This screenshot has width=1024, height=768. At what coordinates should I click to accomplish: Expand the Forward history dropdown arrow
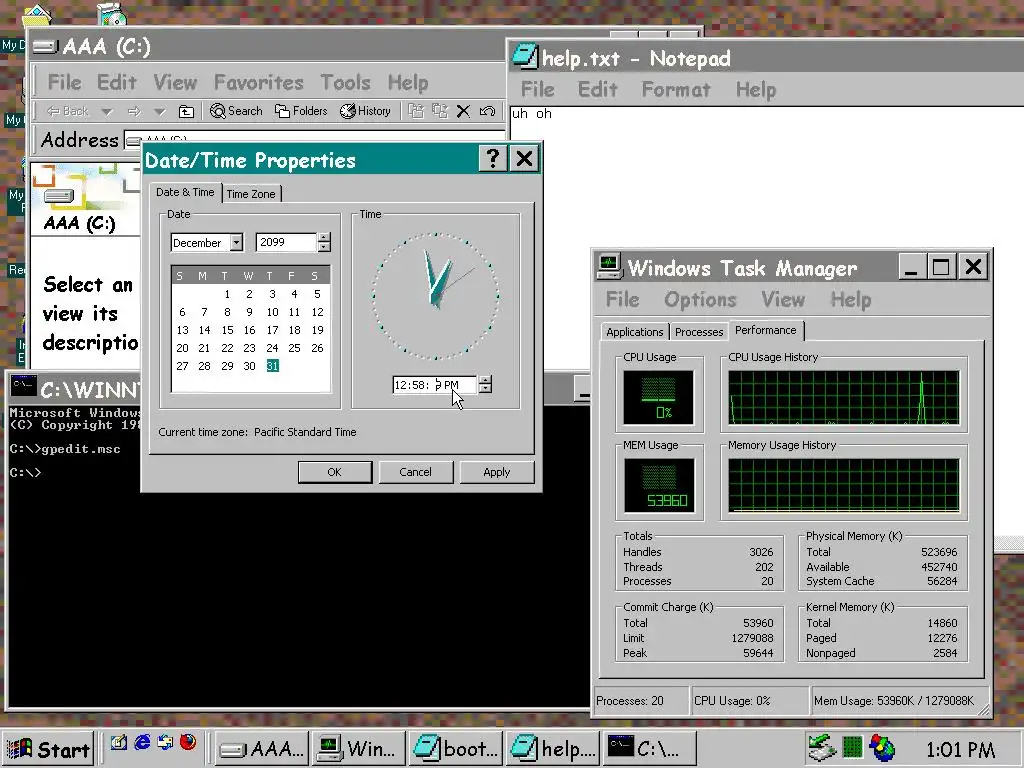tap(159, 112)
